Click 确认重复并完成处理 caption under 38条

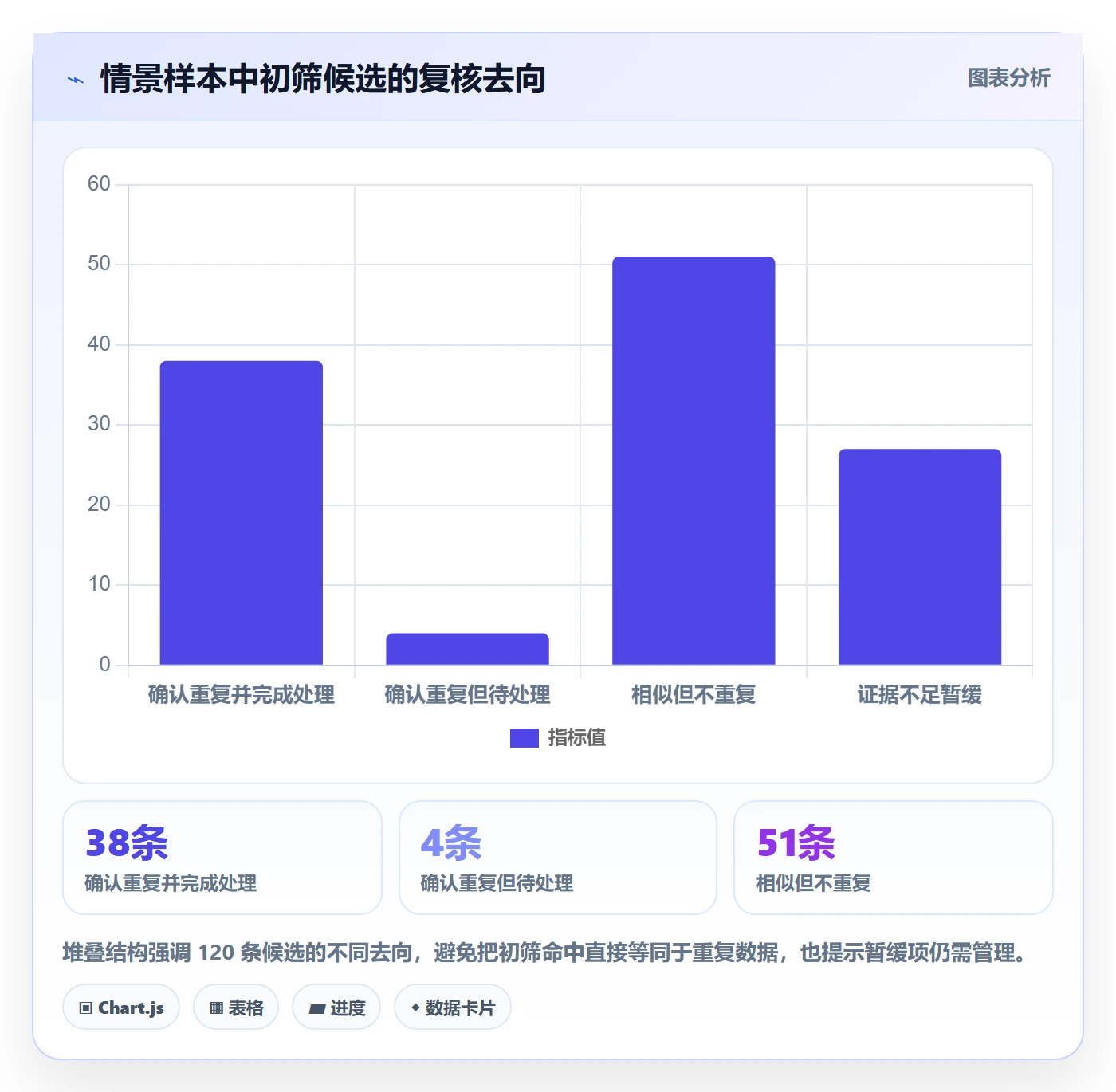pyautogui.click(x=171, y=883)
